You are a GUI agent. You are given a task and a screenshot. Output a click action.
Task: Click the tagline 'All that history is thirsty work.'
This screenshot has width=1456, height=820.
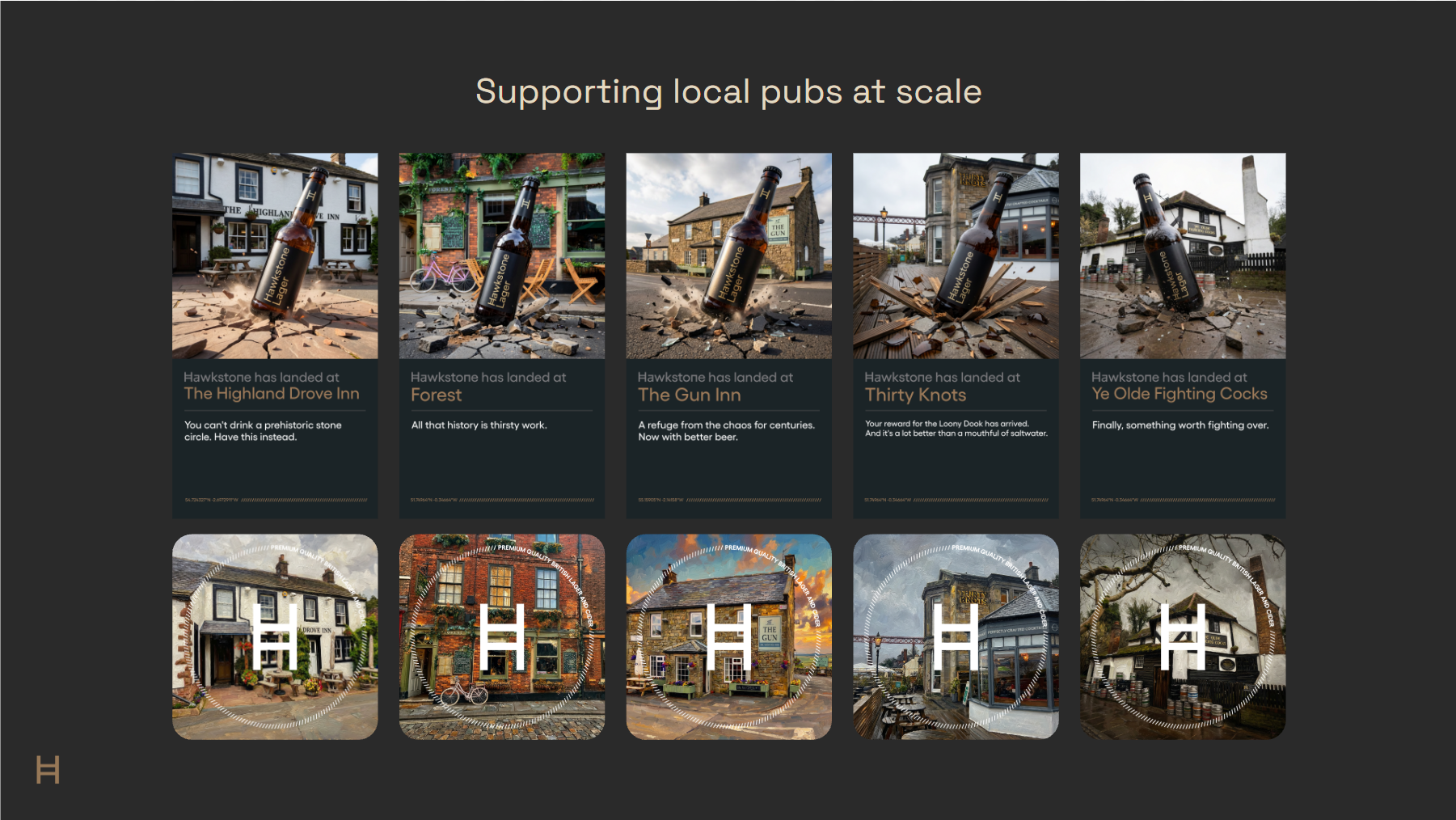479,425
